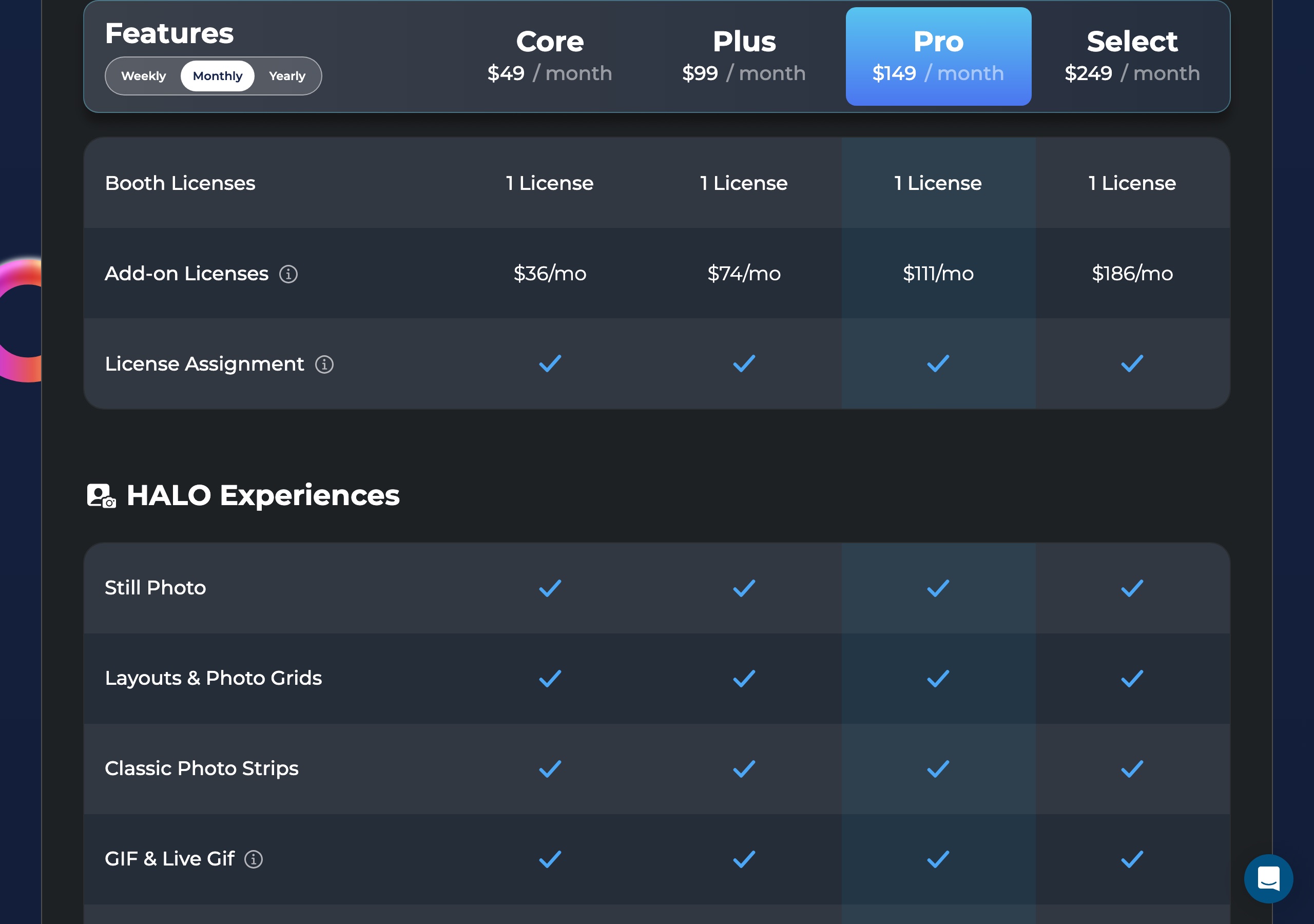Screen dimensions: 1314x924
Task: Select the Select plan header
Action: tap(1132, 56)
